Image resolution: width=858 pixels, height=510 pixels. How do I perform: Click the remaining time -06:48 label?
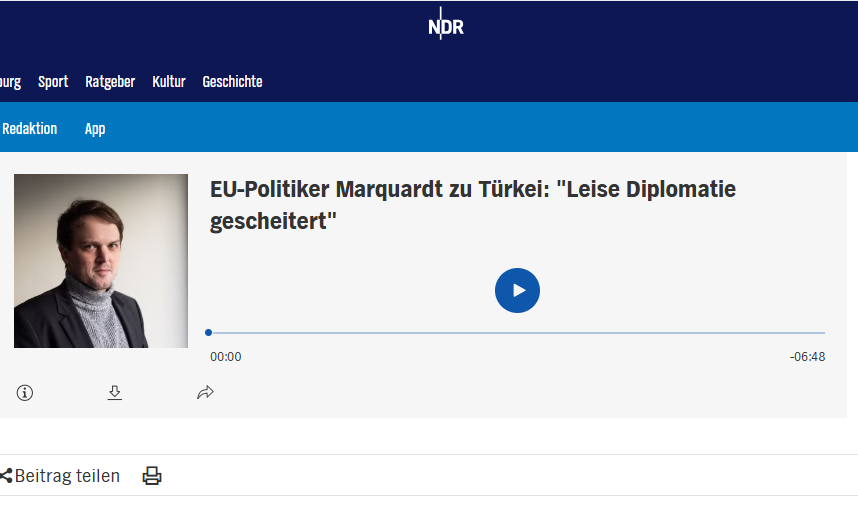807,357
